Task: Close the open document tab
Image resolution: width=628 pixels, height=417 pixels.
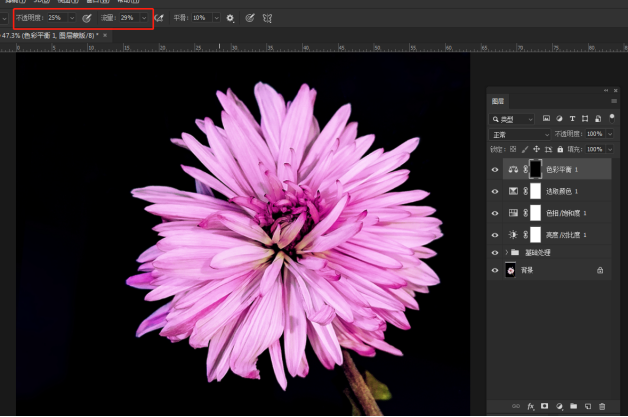Action: 105,35
